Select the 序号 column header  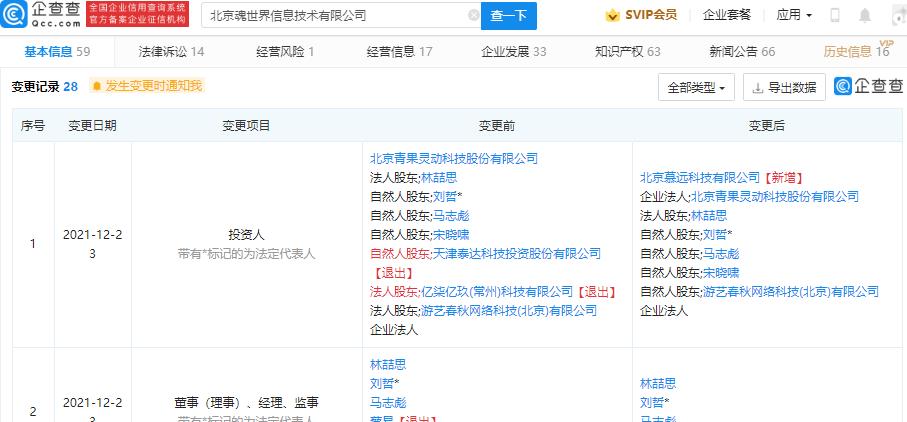pyautogui.click(x=33, y=125)
